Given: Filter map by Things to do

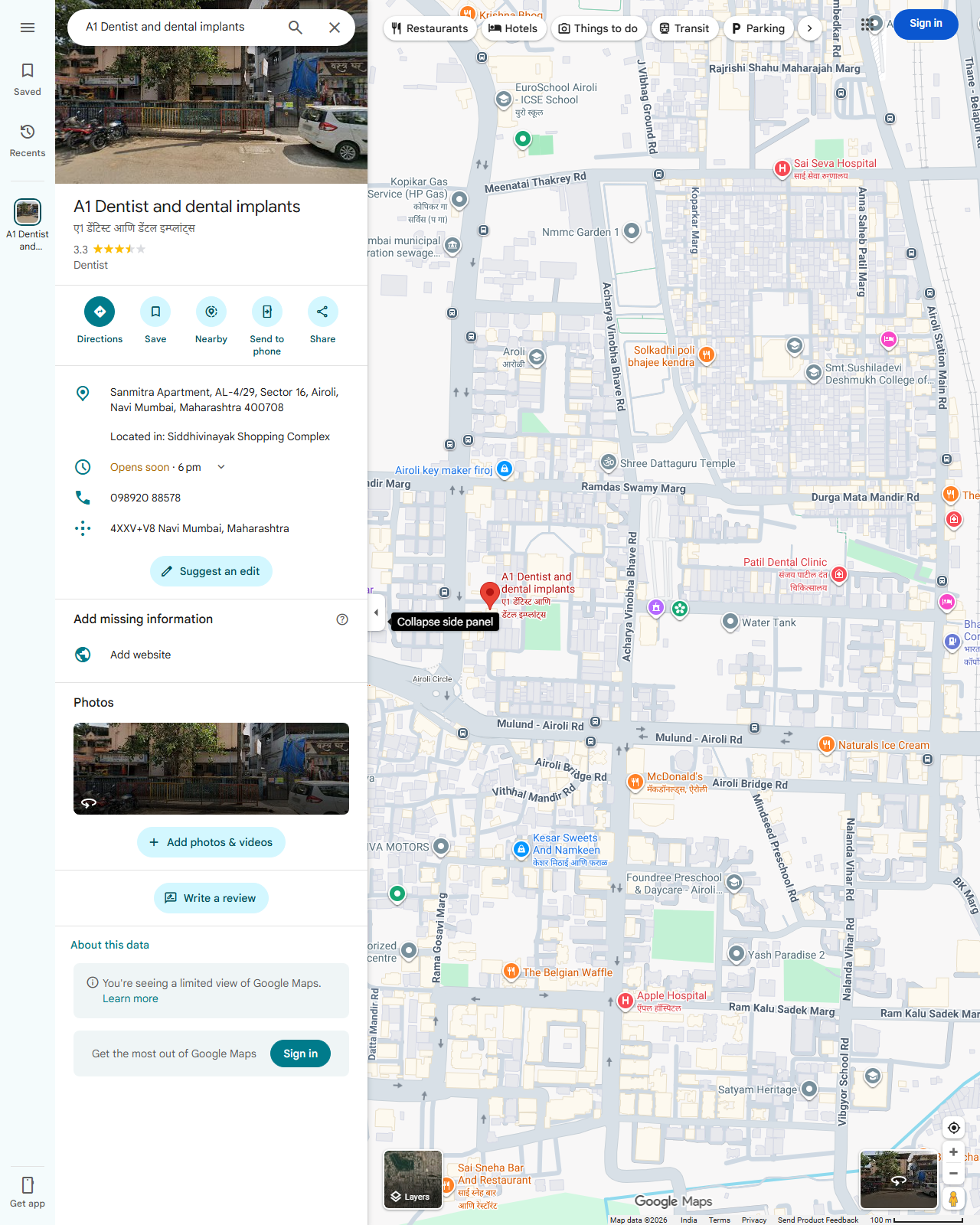Looking at the screenshot, I should [x=599, y=28].
